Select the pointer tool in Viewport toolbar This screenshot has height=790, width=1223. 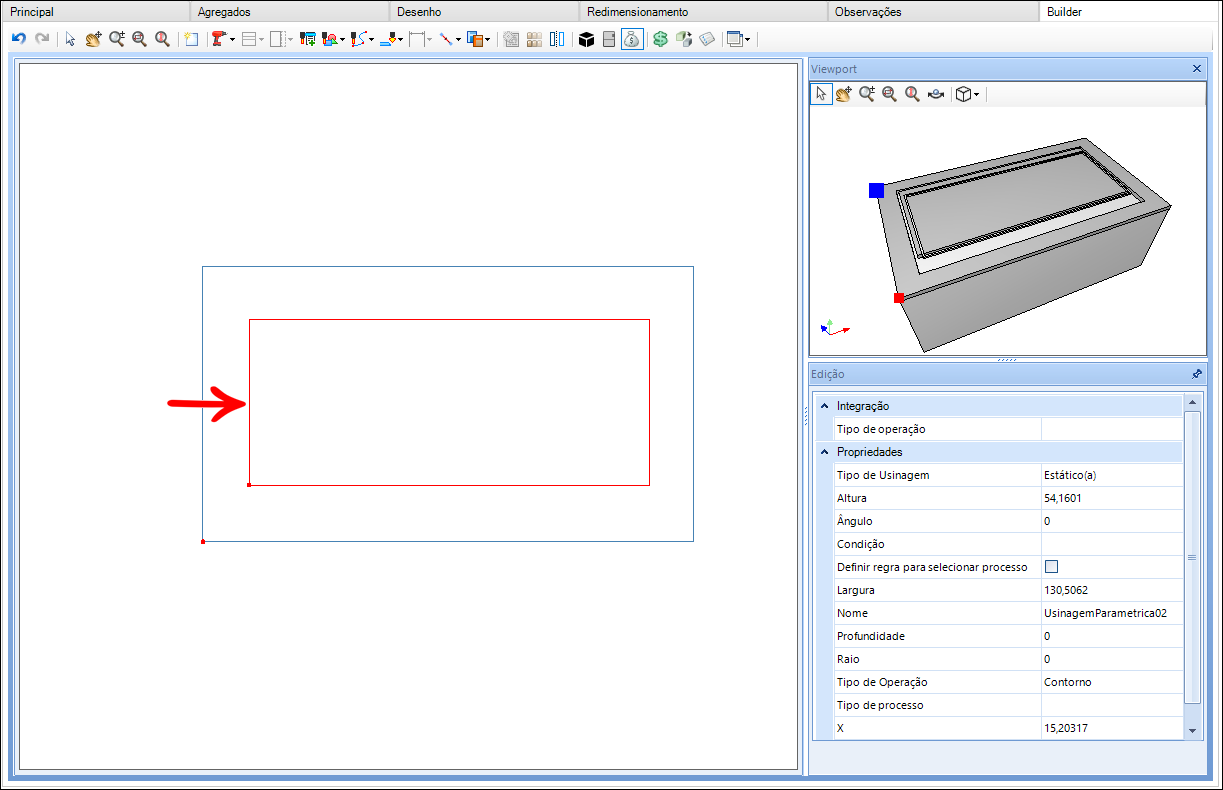tap(821, 94)
